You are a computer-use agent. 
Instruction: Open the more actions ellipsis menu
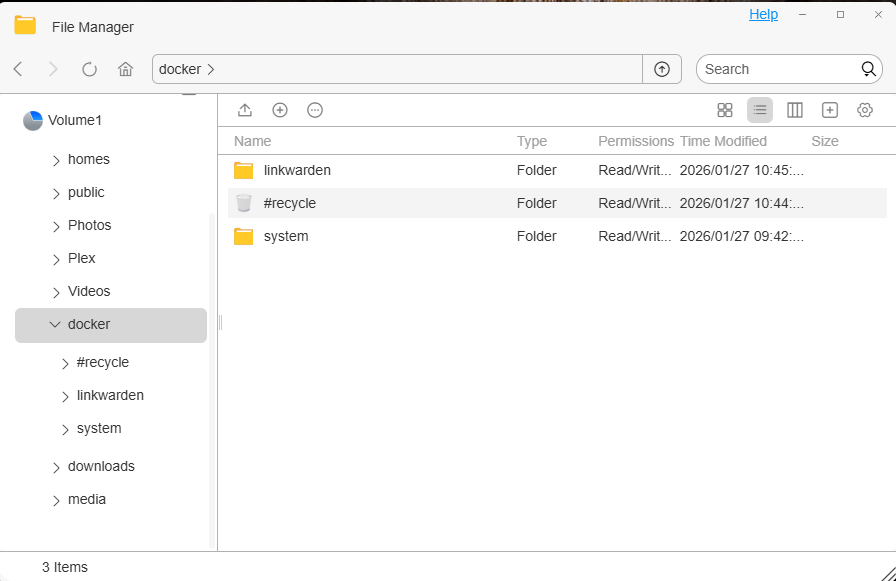(315, 110)
